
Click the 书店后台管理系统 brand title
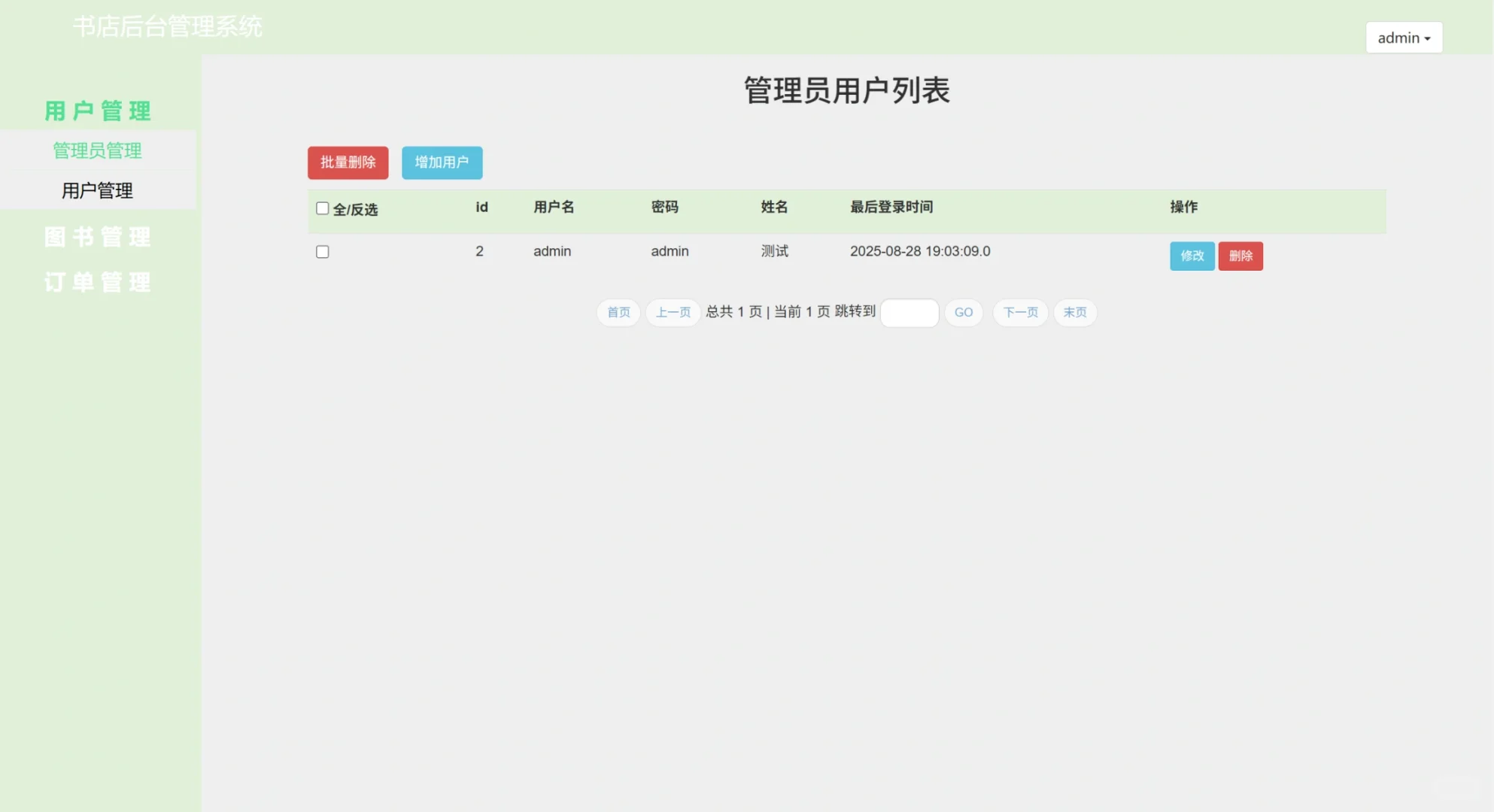(x=167, y=26)
